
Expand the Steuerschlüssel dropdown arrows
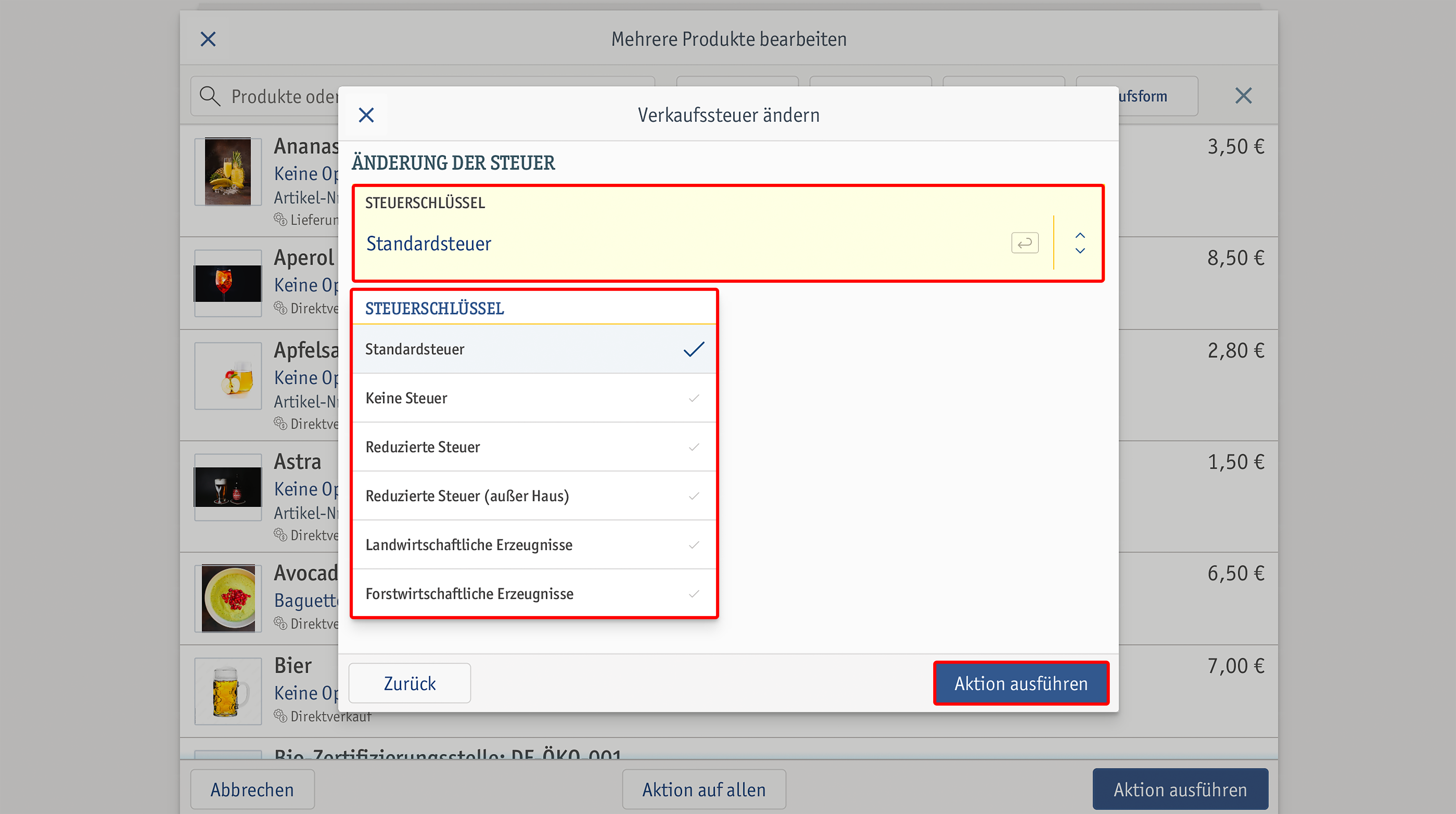pyautogui.click(x=1080, y=243)
